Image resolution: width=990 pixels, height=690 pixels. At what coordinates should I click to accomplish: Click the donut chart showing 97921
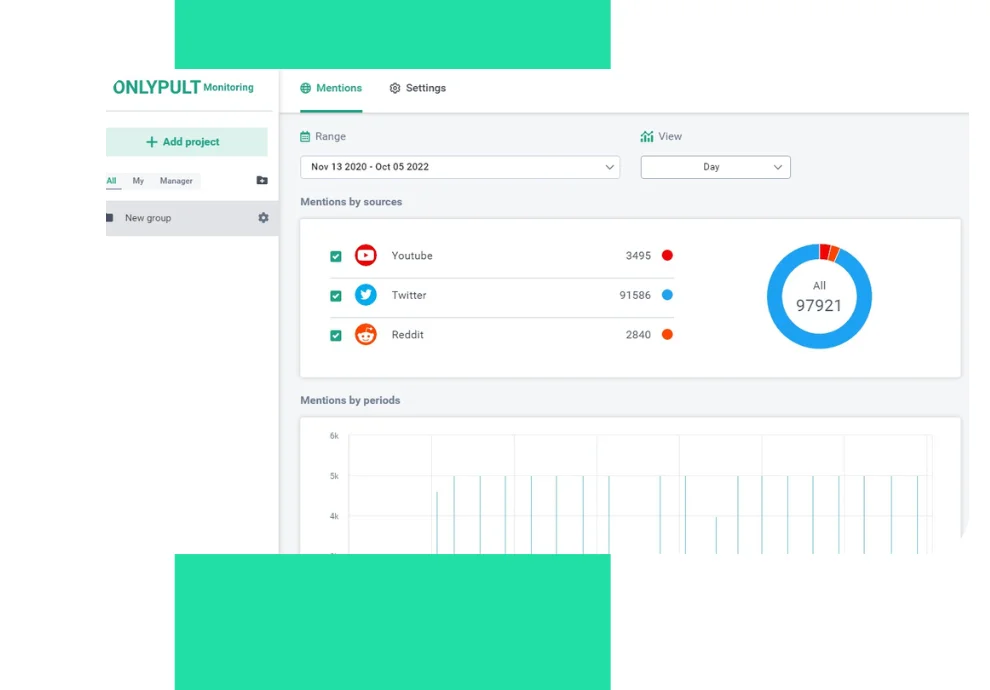[819, 295]
